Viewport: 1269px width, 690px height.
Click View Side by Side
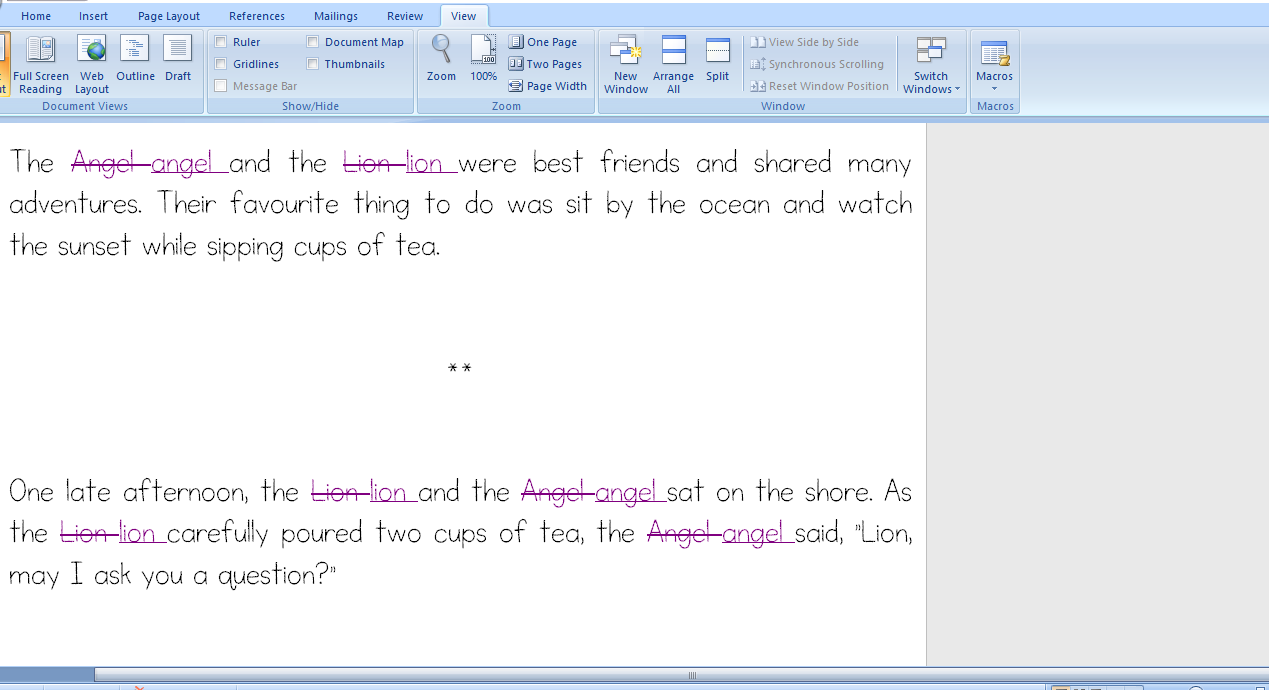click(805, 42)
